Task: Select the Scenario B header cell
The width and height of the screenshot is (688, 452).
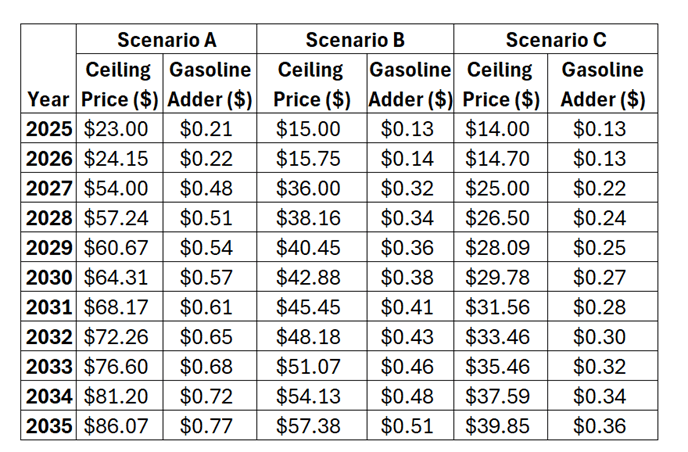Action: (x=355, y=40)
